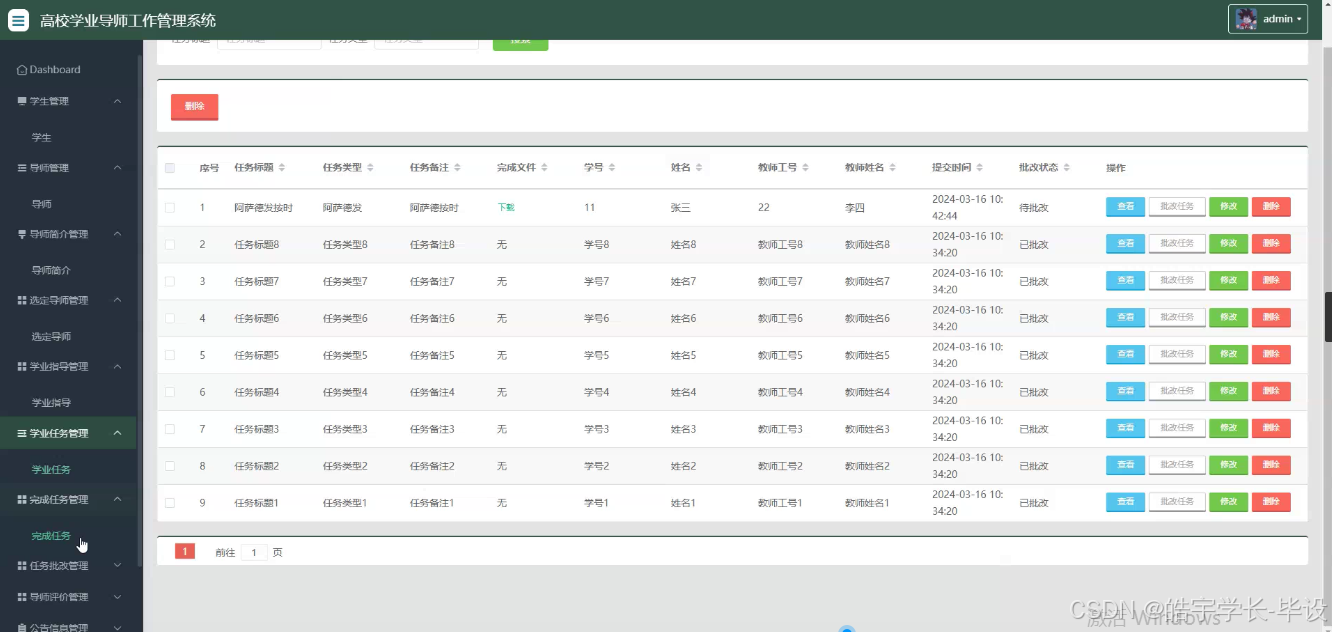This screenshot has width=1332, height=632.
Task: Tick the checkbox for row 任务标题8
Action: tap(170, 244)
